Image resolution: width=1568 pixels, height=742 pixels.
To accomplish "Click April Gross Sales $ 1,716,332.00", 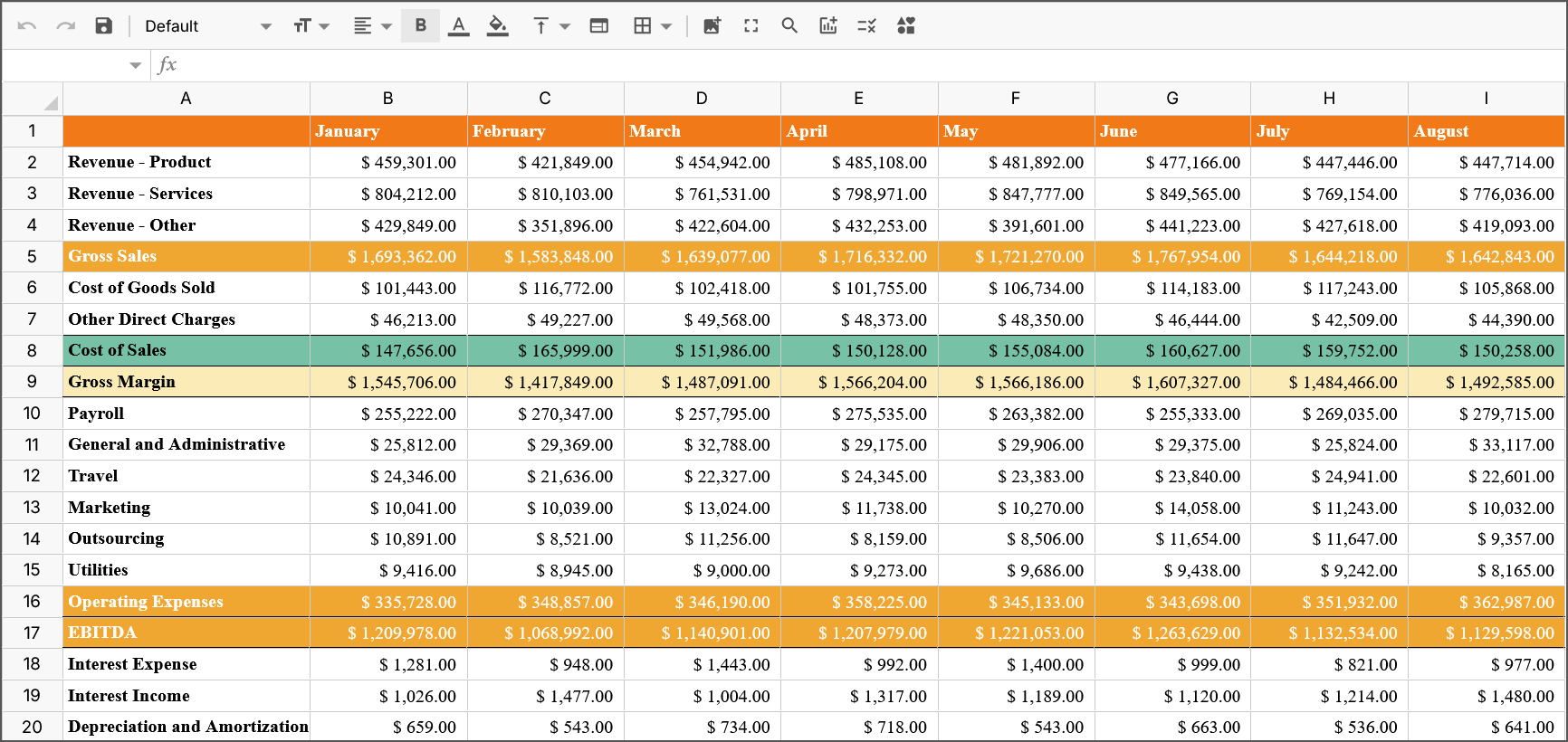I will [859, 257].
